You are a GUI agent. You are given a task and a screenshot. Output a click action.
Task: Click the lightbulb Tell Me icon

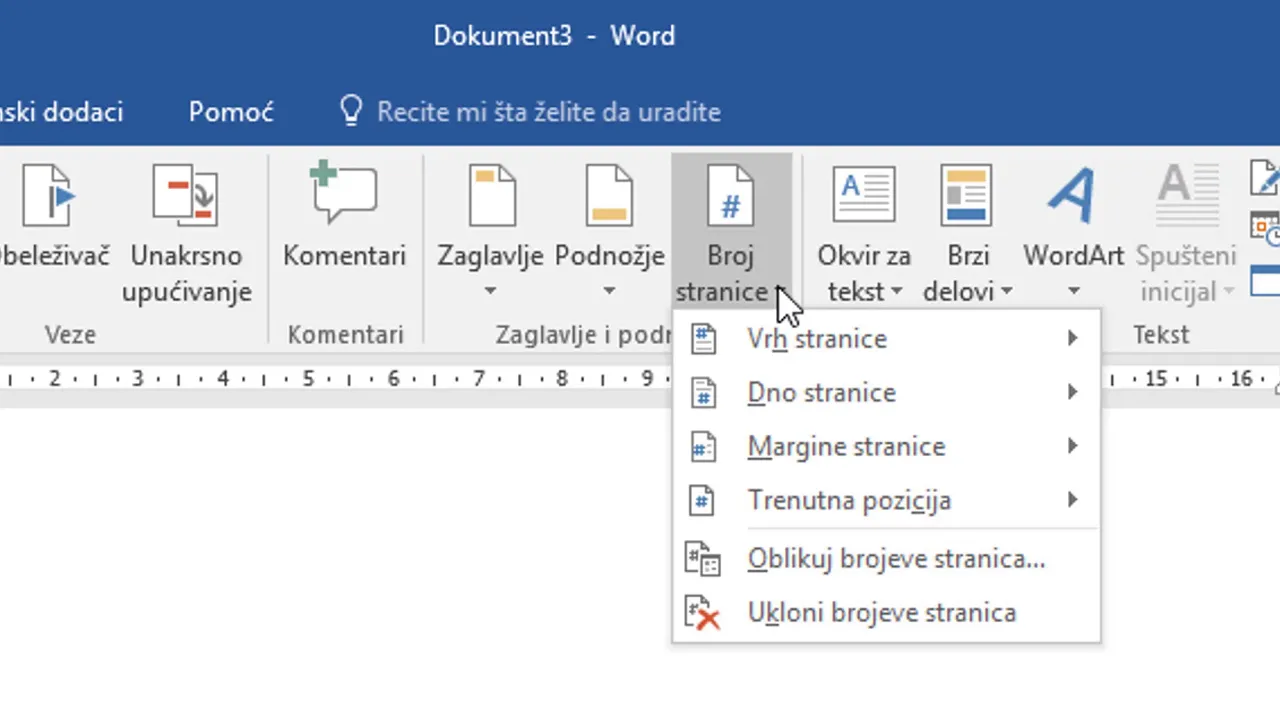click(x=350, y=111)
